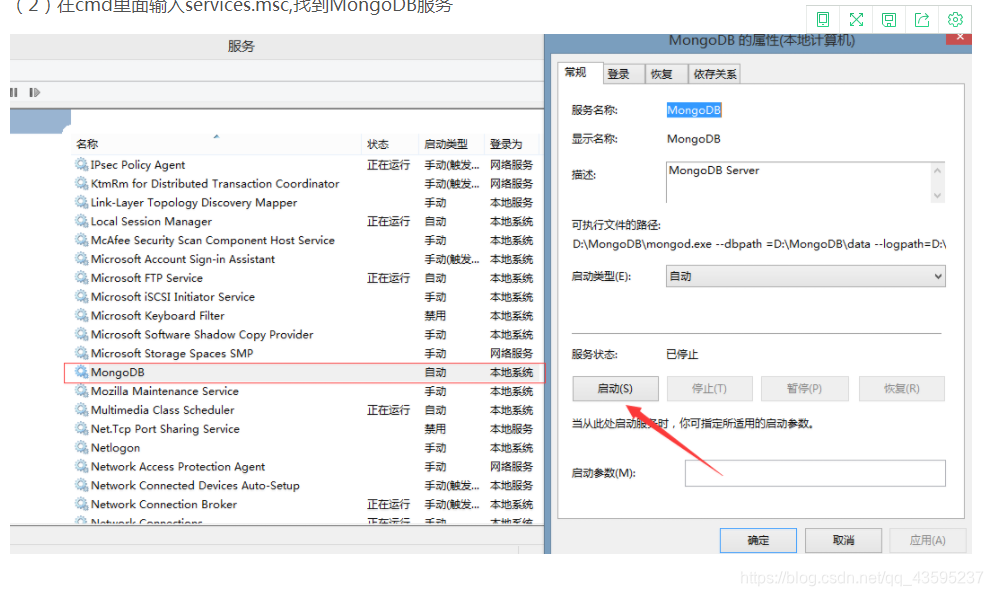
Task: Click the description box scroll-down arrow
Action: click(937, 195)
